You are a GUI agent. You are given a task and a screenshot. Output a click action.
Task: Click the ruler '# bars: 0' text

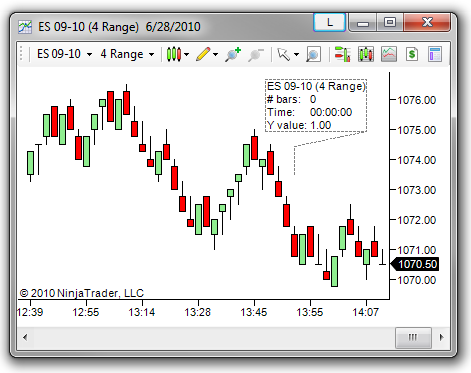click(x=292, y=99)
